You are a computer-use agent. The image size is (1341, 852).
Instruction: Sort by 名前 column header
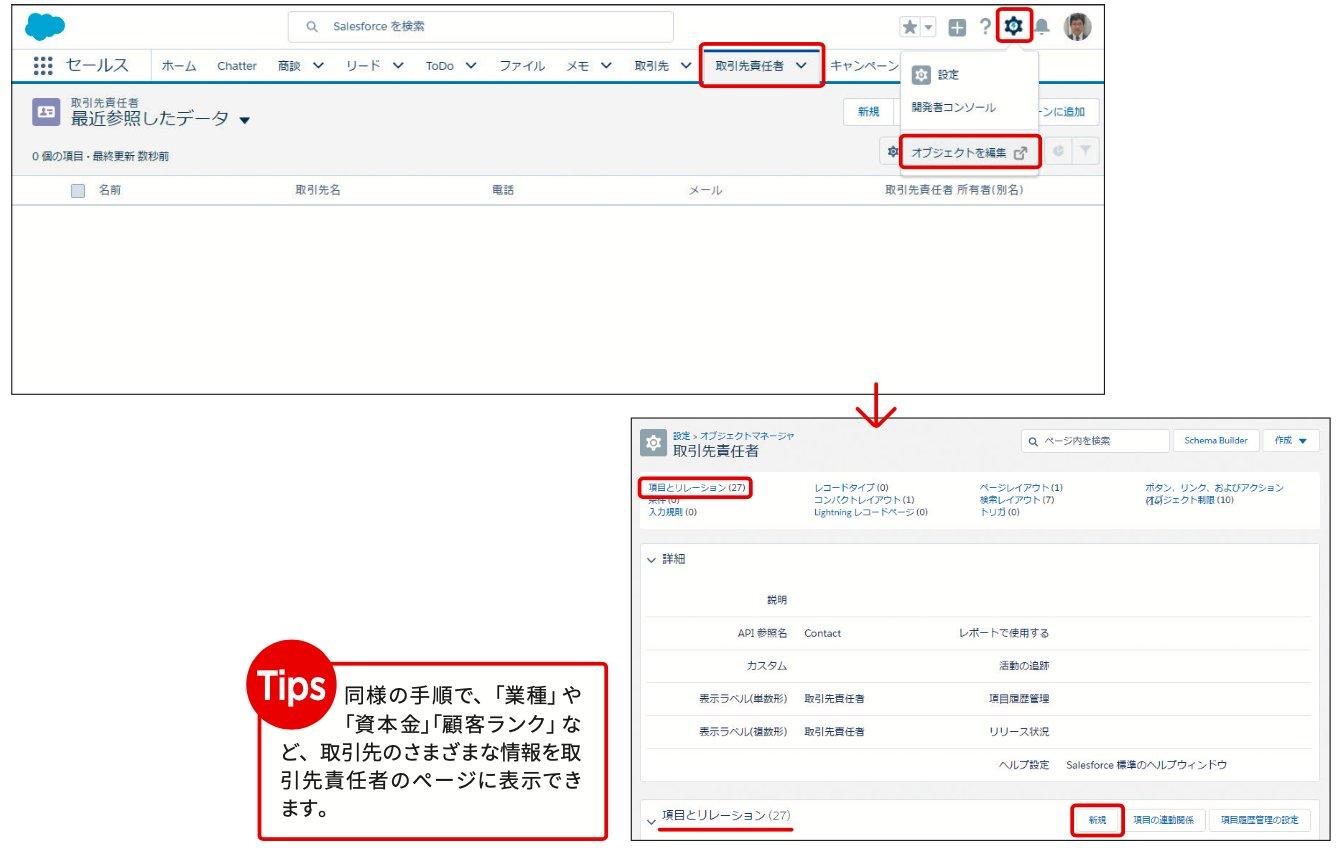pyautogui.click(x=110, y=190)
